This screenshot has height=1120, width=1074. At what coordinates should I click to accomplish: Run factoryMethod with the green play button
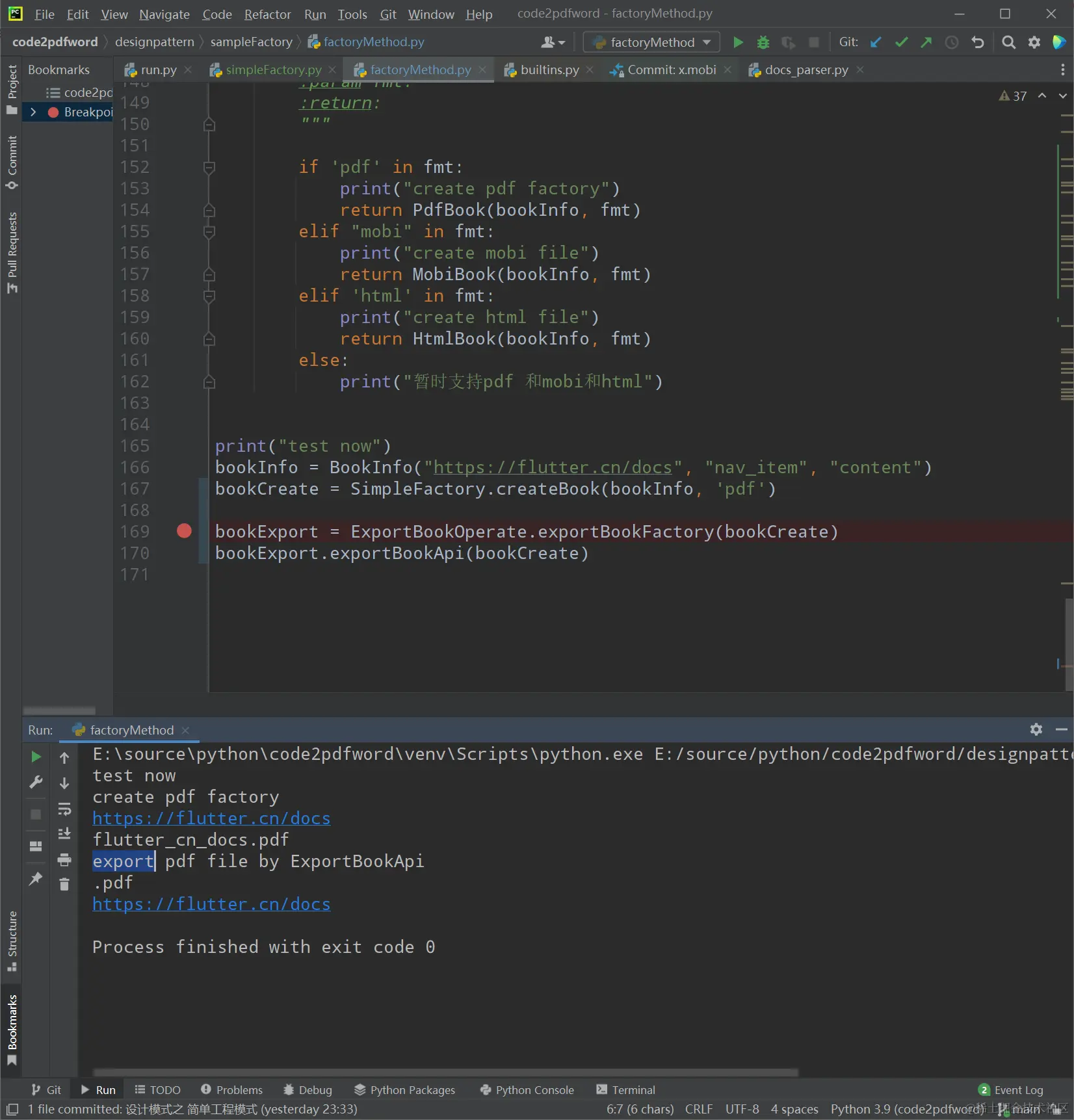738,42
